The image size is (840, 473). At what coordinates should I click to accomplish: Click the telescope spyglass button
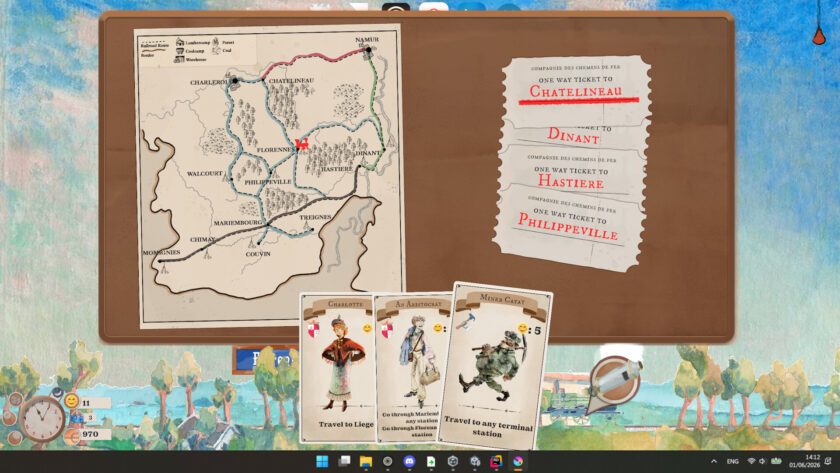click(615, 382)
